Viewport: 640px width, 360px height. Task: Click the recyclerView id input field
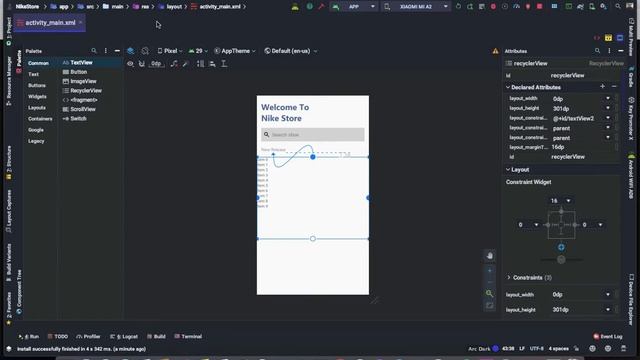coord(584,76)
